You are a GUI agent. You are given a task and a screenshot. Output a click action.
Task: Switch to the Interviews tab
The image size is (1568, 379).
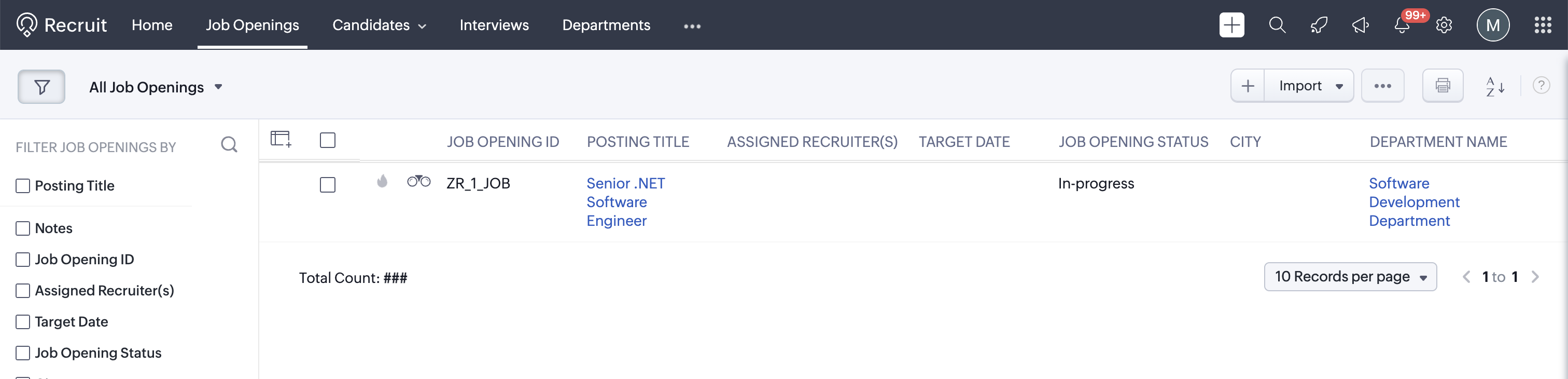tap(494, 25)
